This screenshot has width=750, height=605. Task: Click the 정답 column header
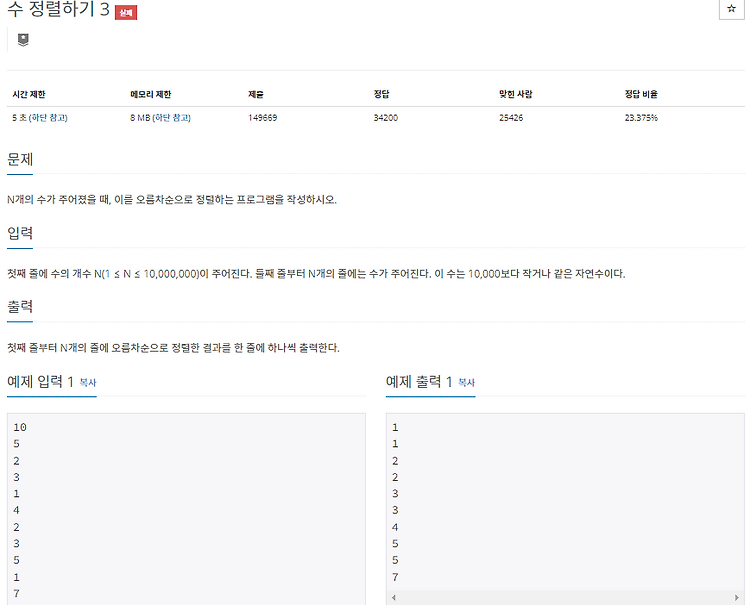point(381,94)
